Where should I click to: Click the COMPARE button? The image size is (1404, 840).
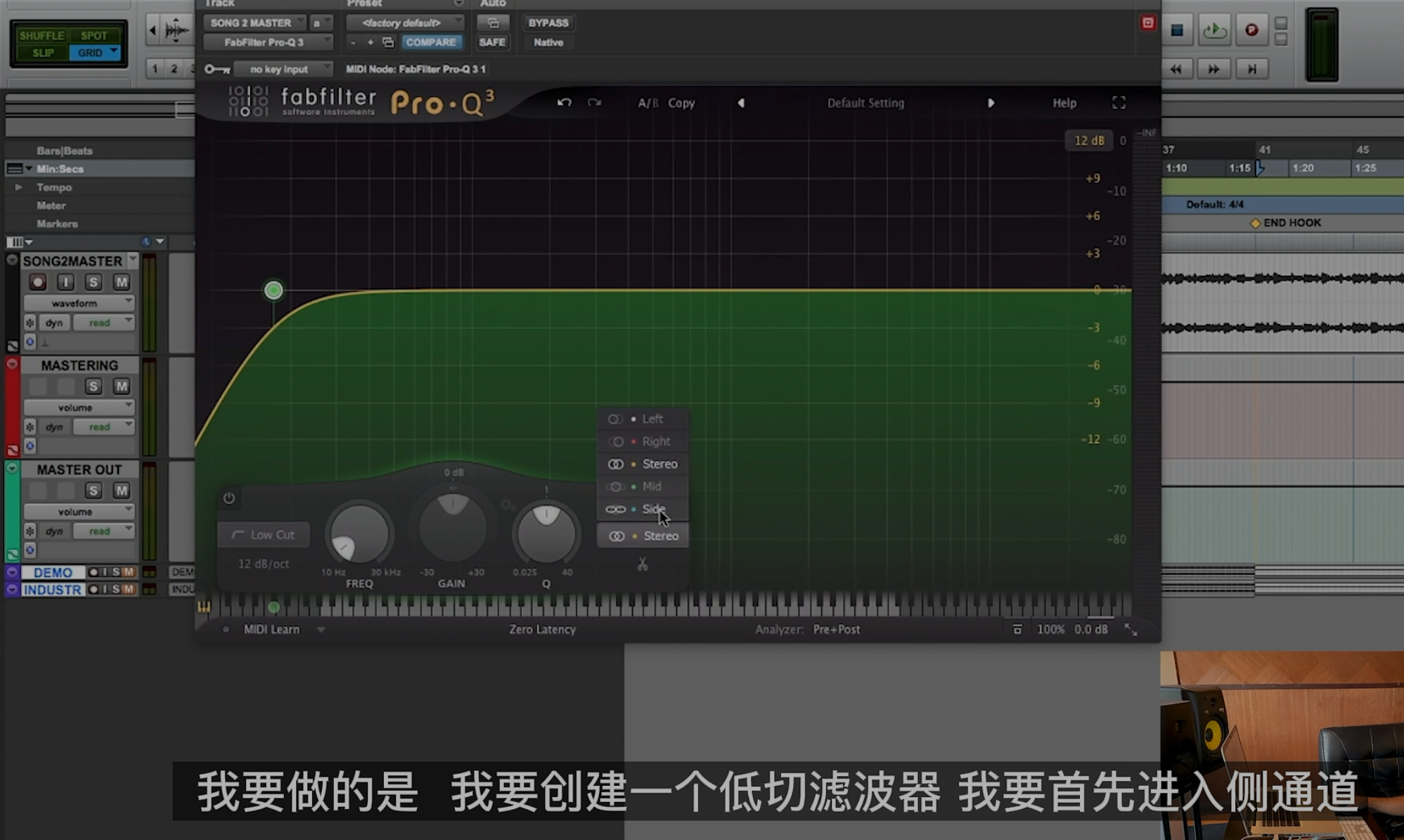click(x=430, y=42)
